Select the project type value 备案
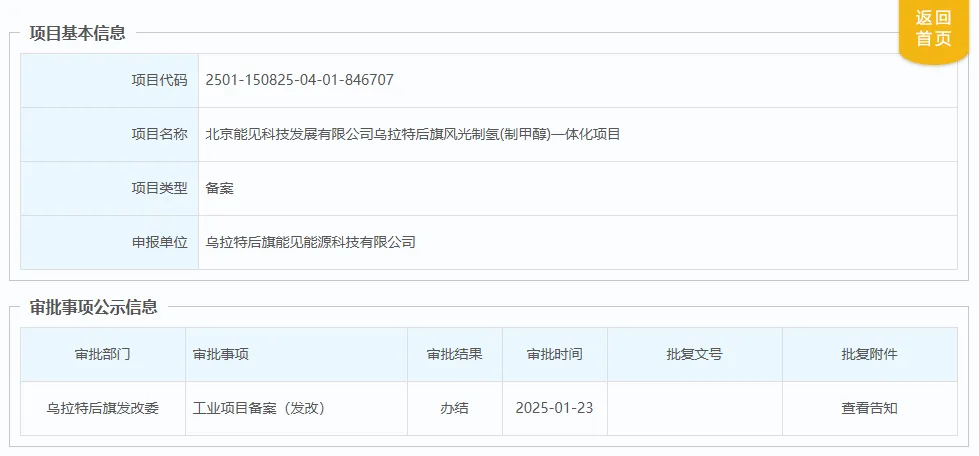This screenshot has width=979, height=456. click(x=220, y=189)
